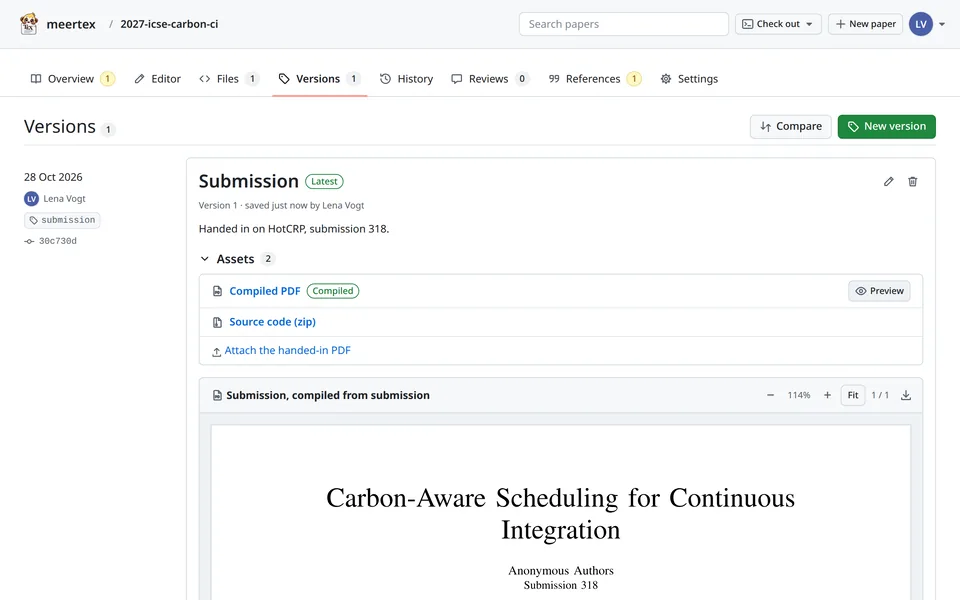Click Handed in on HotCRP description
This screenshot has height=600, width=960.
[294, 228]
